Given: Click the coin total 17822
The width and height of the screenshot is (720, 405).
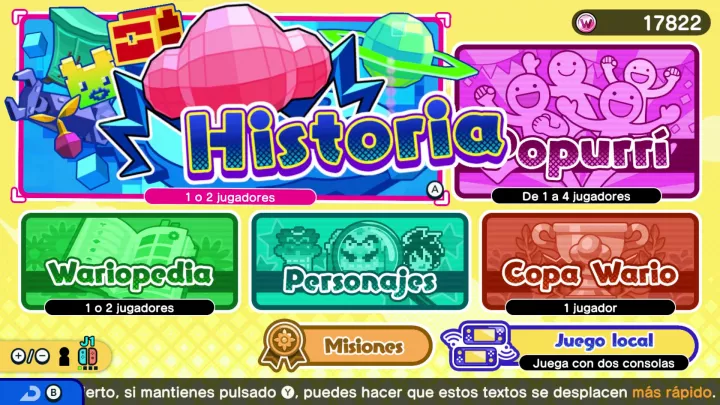Looking at the screenshot, I should (x=672, y=23).
